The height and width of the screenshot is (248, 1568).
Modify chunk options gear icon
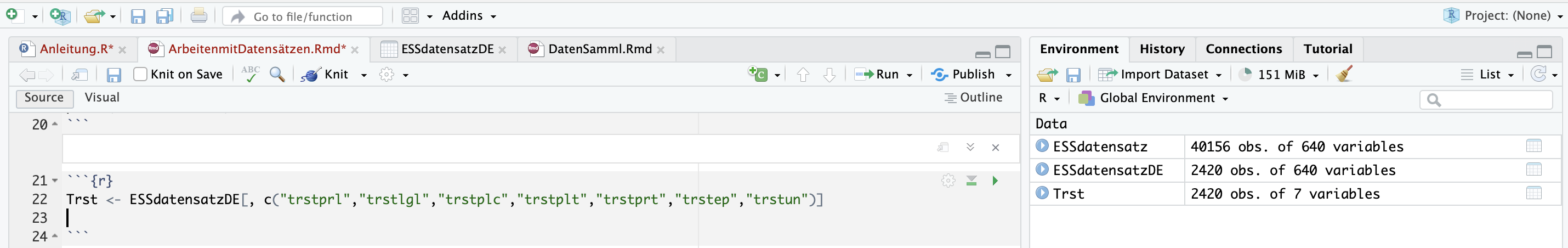(948, 181)
